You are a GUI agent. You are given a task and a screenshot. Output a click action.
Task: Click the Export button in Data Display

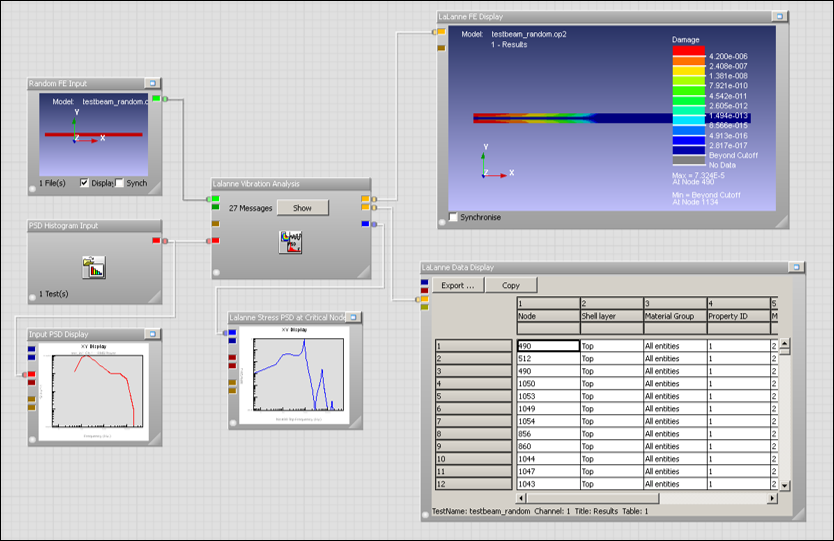coord(457,285)
